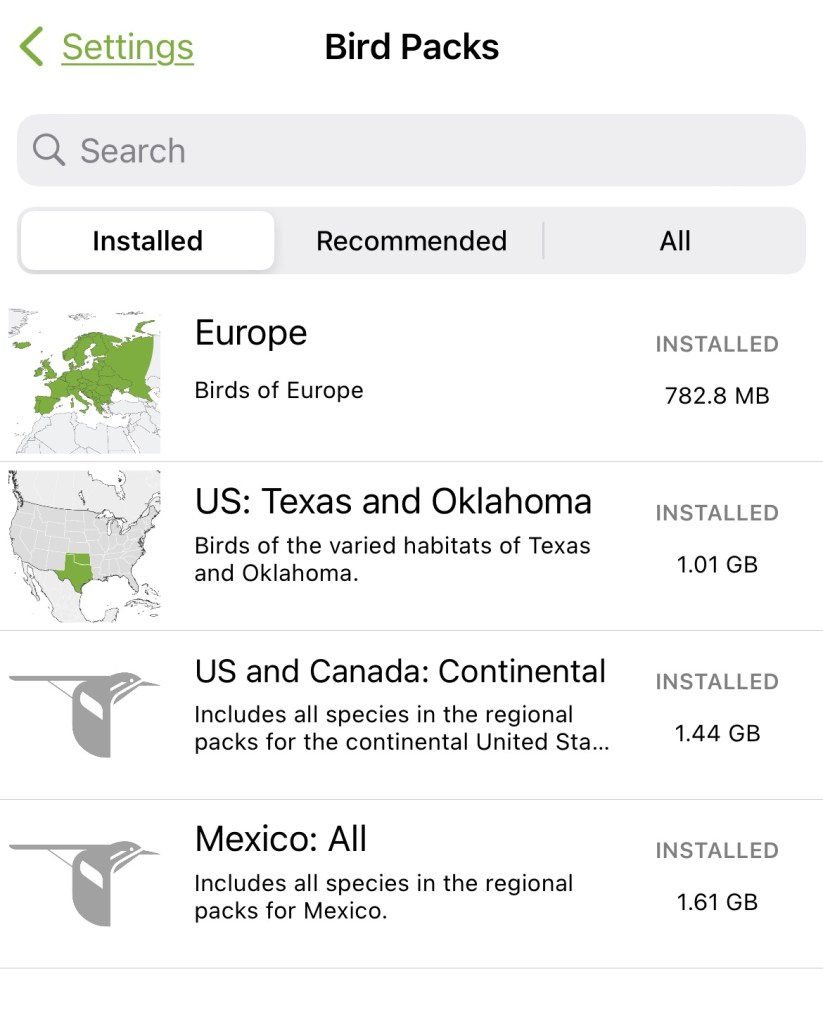Tap INSTALLED status for Texas and Oklahoma
Image resolution: width=823 pixels, height=1024 pixels.
(717, 513)
